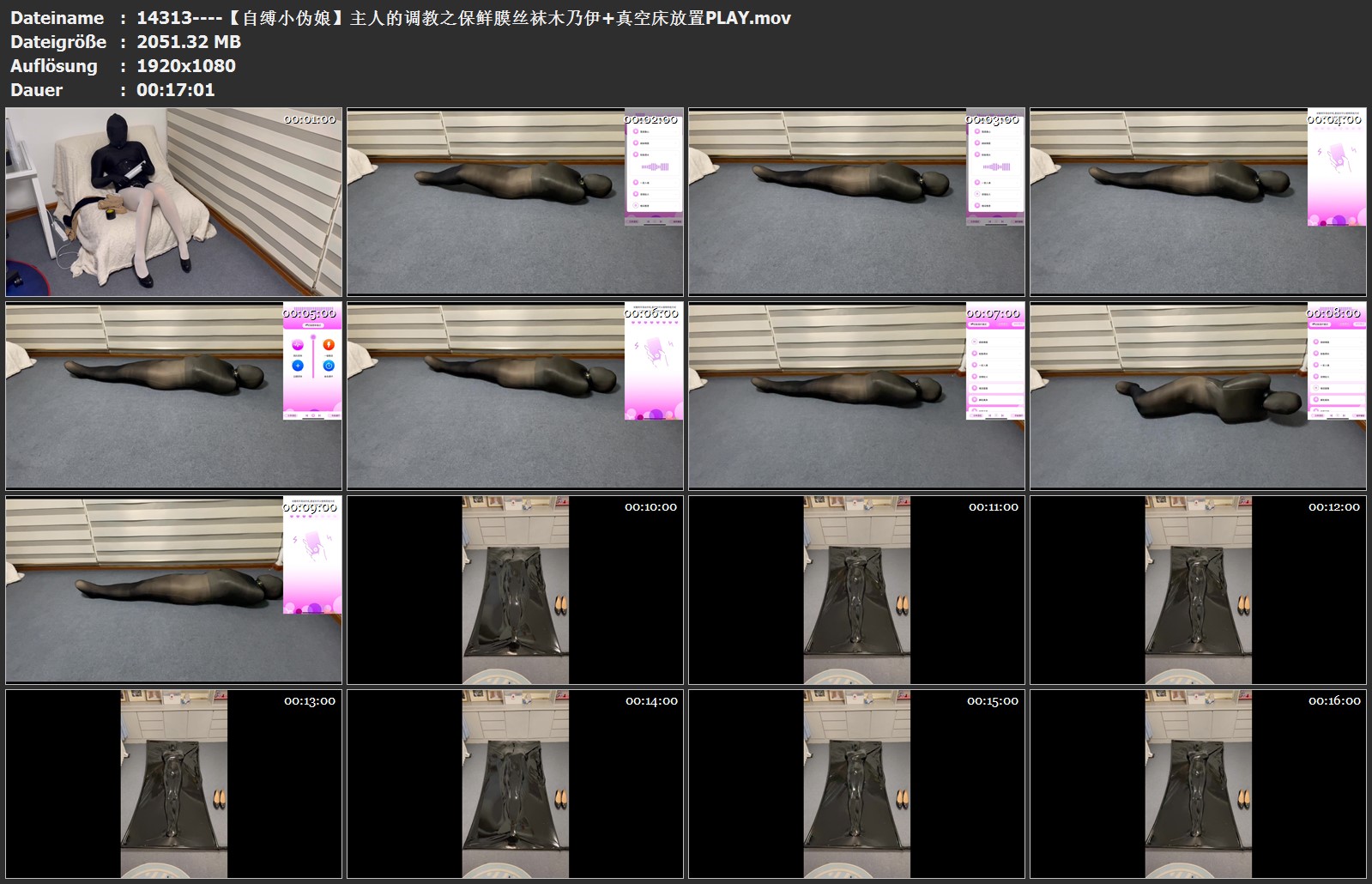Tap the blue plus icon in app overlay
The width and height of the screenshot is (1372, 884).
coord(297,366)
